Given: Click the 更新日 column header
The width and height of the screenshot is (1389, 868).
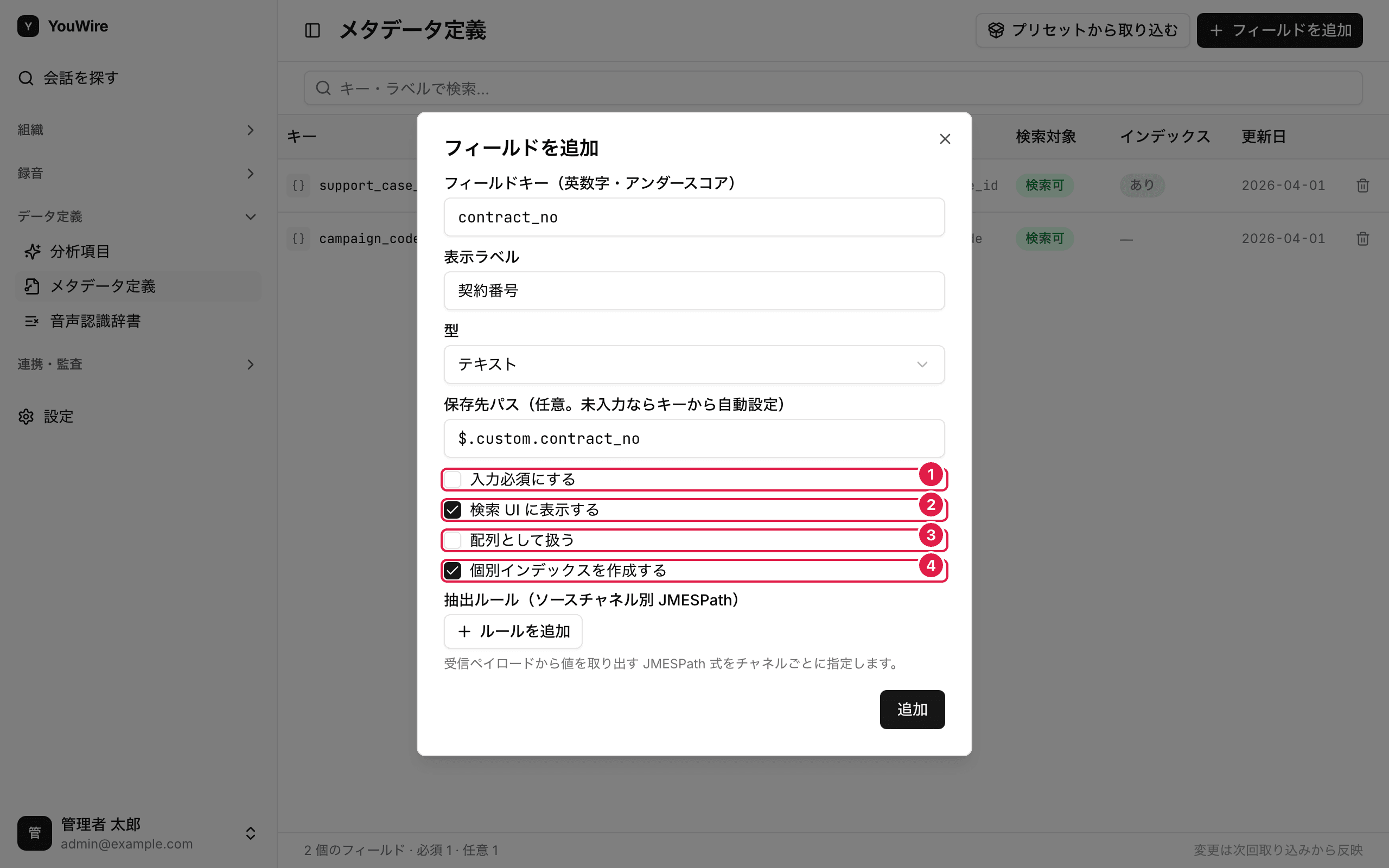Looking at the screenshot, I should pyautogui.click(x=1263, y=137).
